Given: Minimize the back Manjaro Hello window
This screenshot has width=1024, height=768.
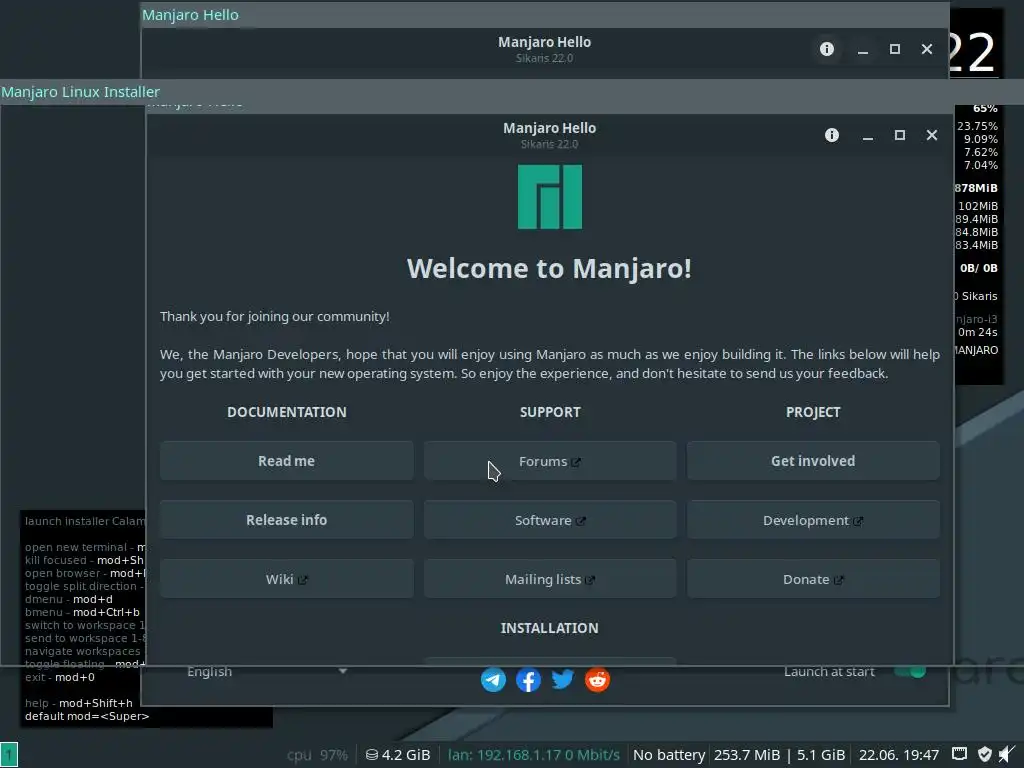Looking at the screenshot, I should pos(863,50).
